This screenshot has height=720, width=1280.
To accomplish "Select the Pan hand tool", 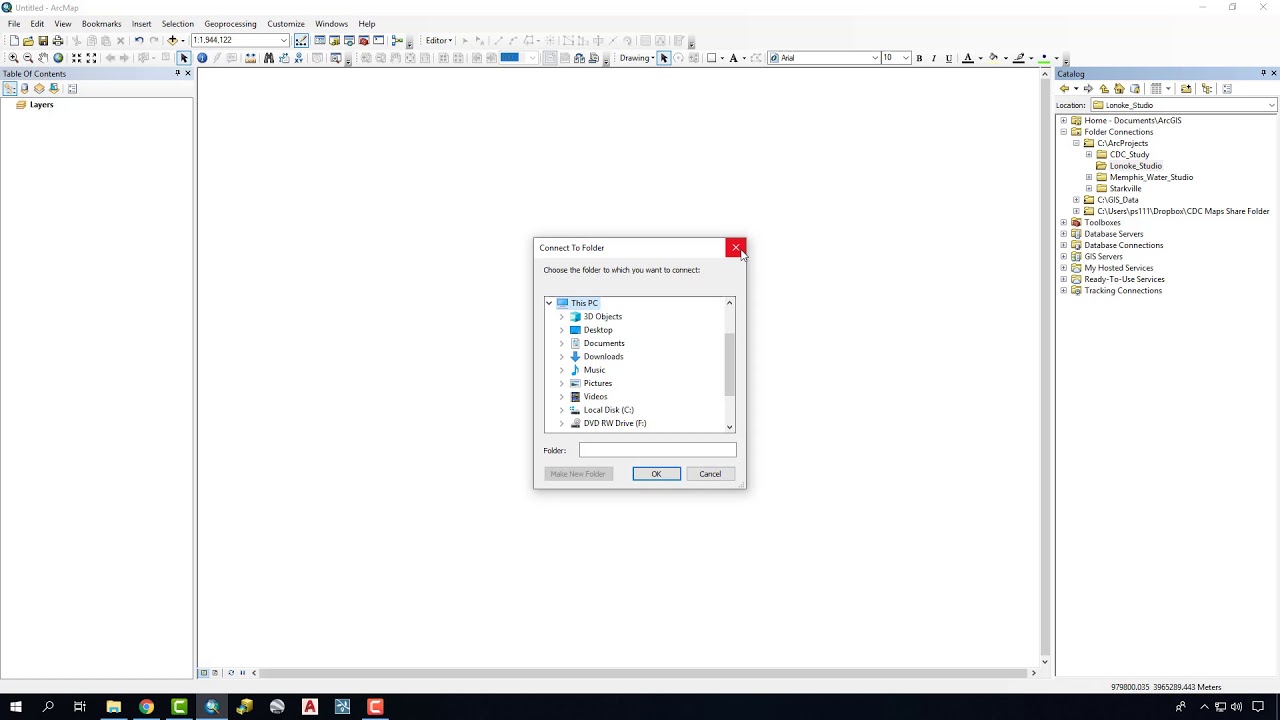I will [43, 58].
